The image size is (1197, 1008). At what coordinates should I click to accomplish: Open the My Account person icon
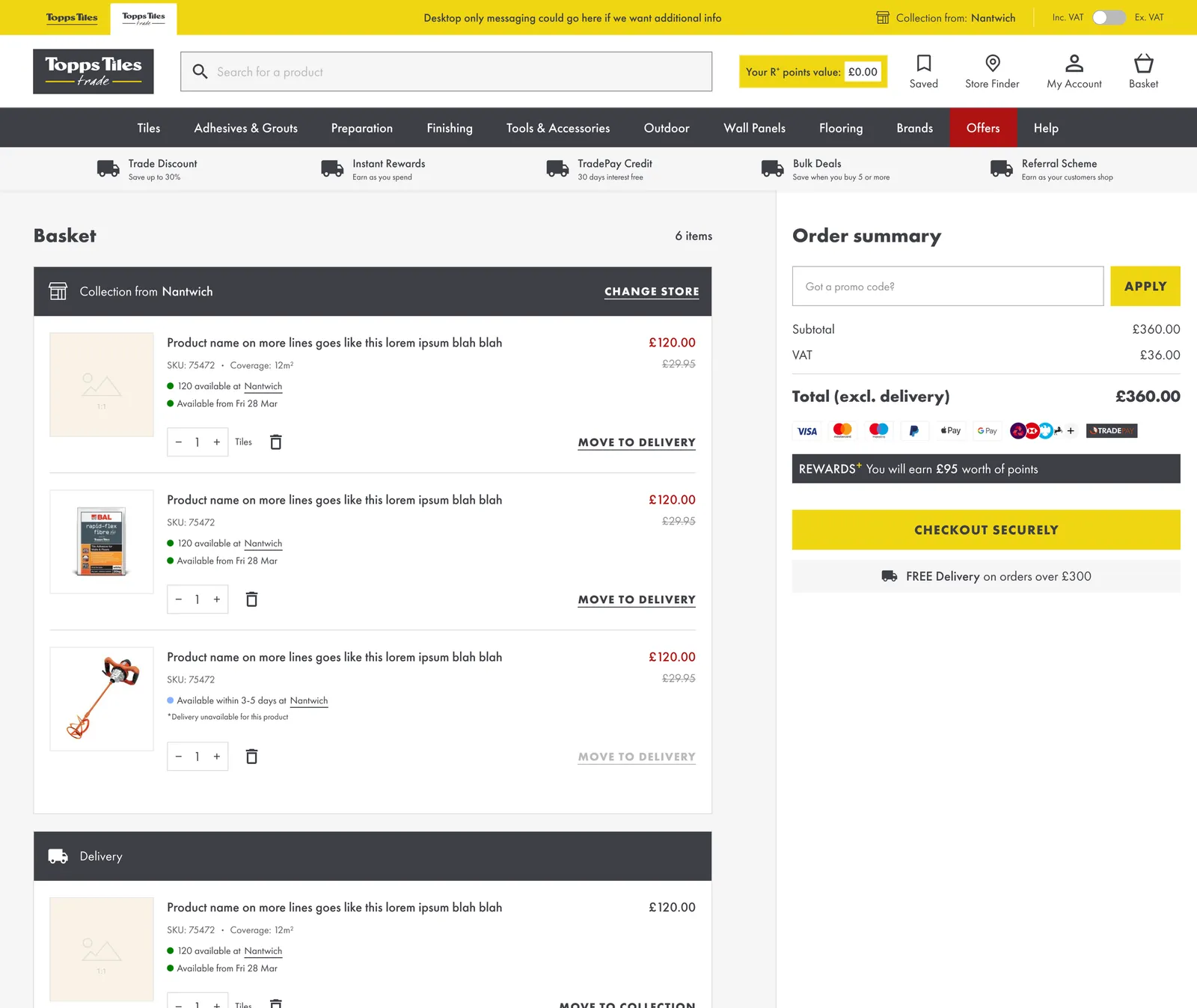click(x=1074, y=63)
